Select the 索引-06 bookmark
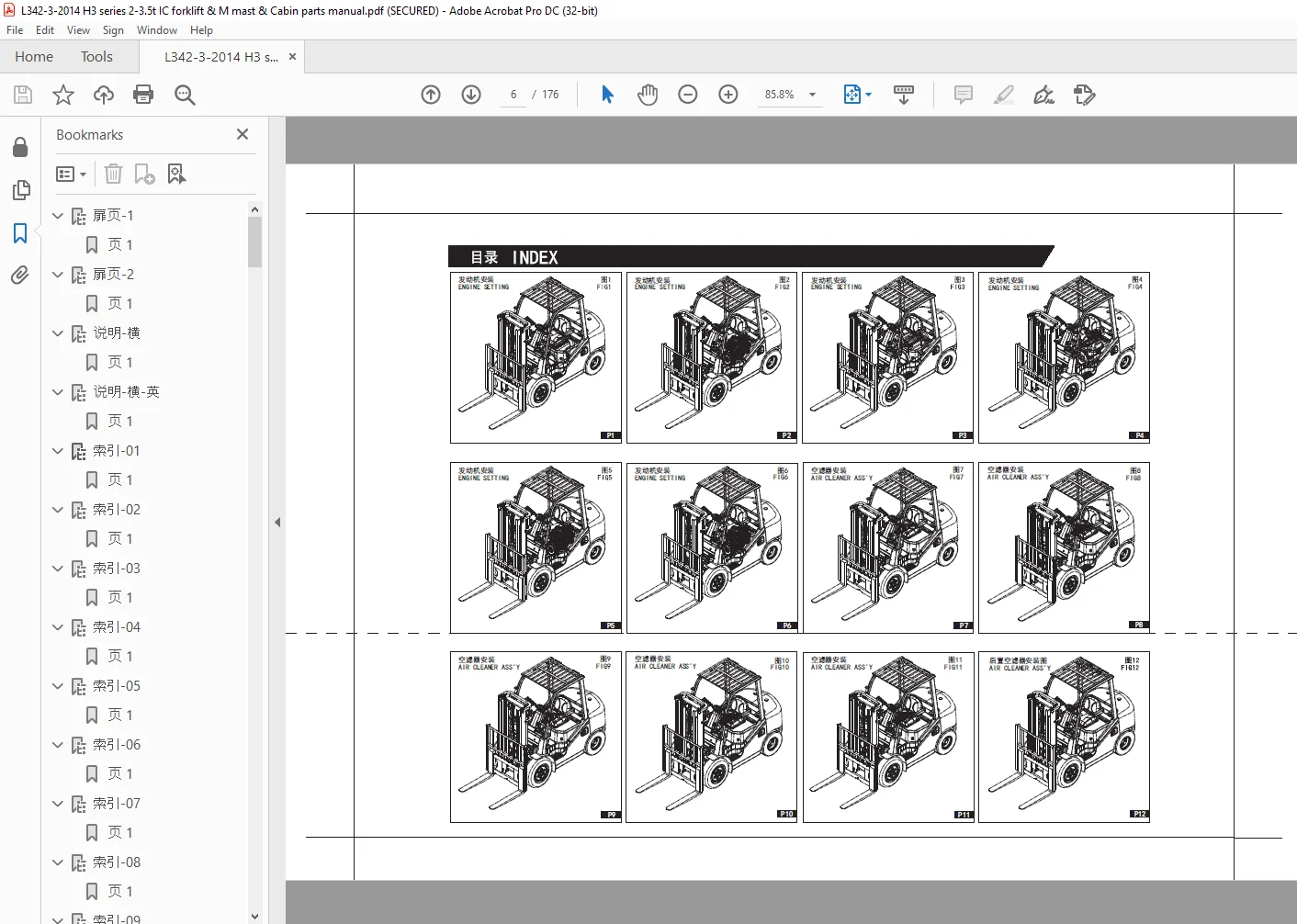 click(x=117, y=745)
